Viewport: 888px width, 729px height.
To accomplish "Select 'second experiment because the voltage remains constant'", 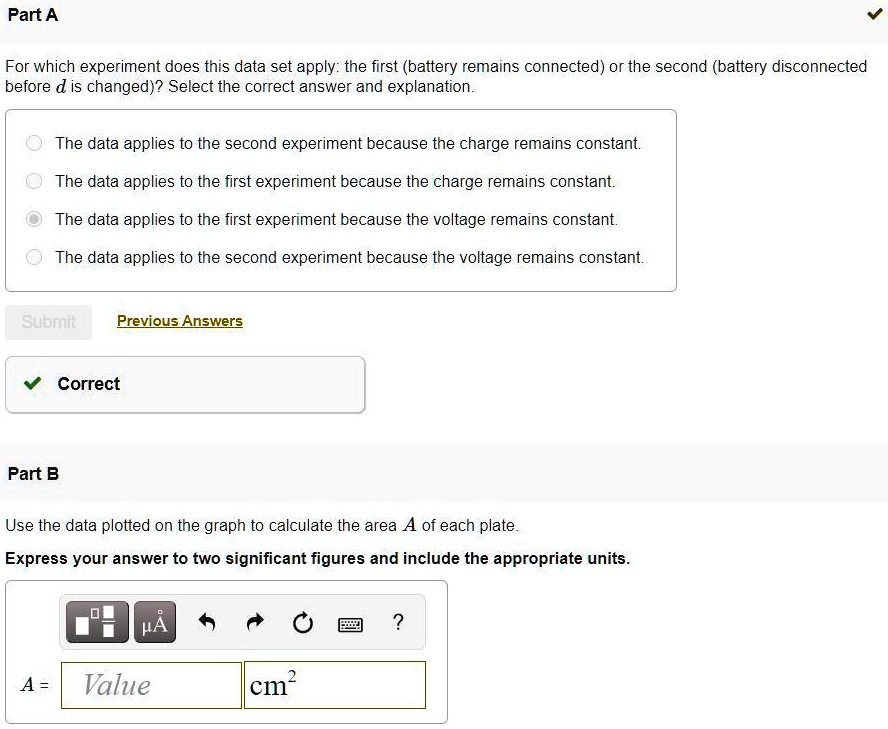I will (x=34, y=257).
